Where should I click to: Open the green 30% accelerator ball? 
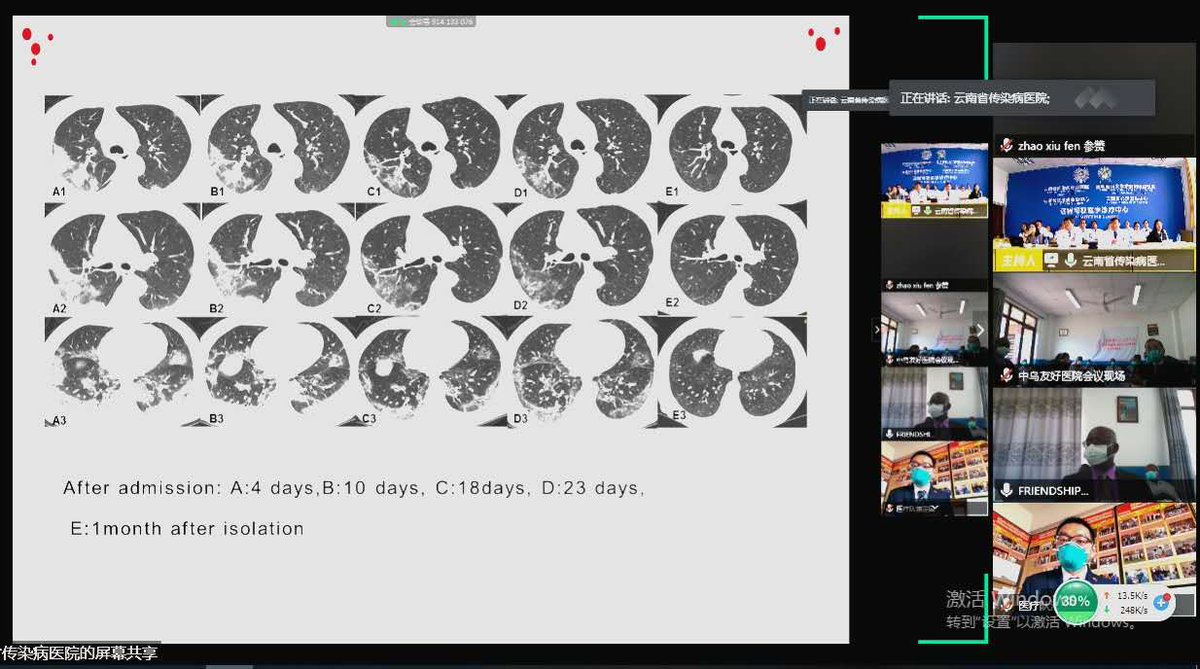1075,601
